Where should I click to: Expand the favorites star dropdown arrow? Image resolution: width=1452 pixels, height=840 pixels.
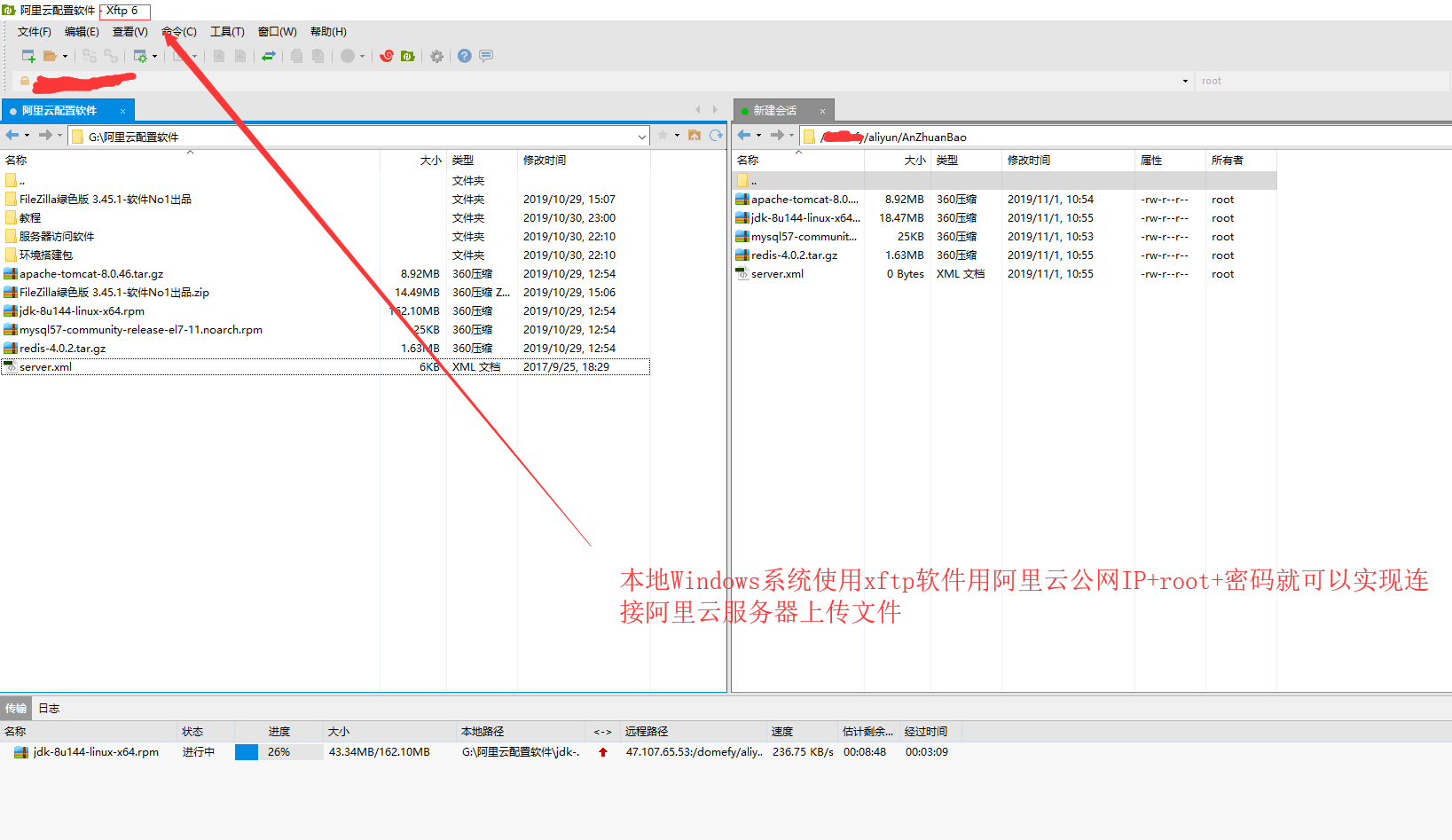[677, 136]
